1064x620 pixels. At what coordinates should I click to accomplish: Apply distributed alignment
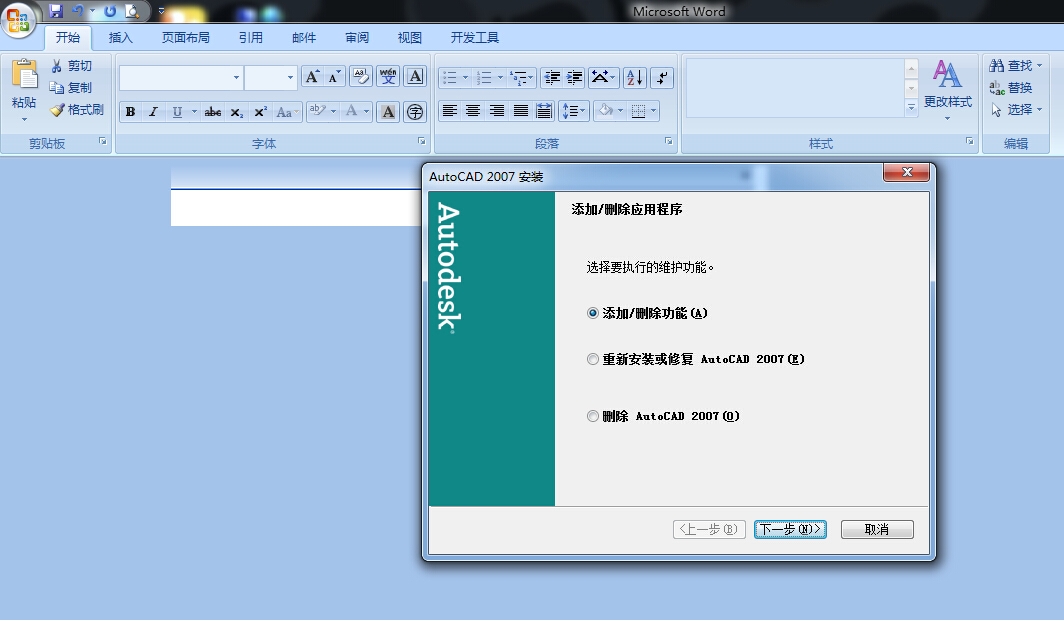click(544, 111)
